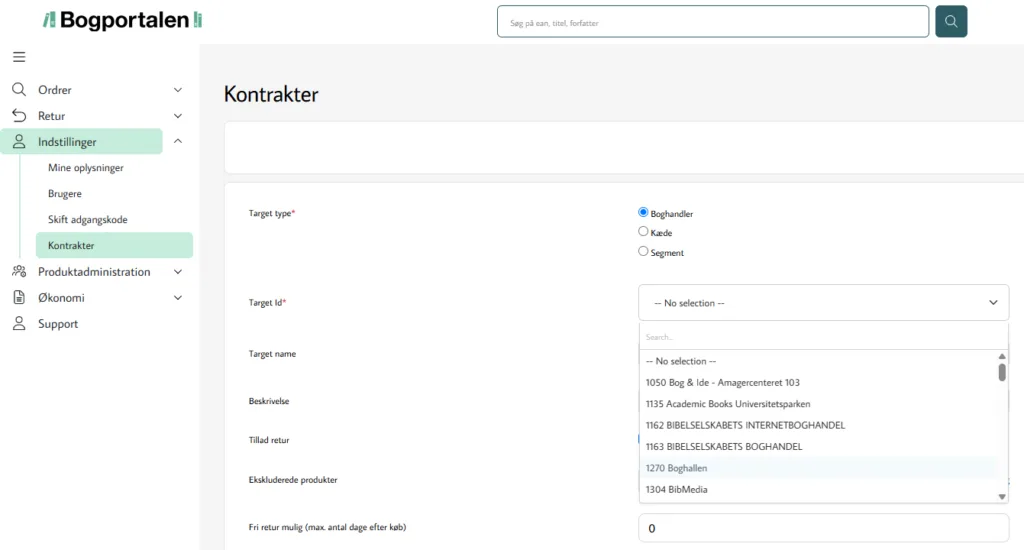Click the Bogportalen logo

pos(122,20)
